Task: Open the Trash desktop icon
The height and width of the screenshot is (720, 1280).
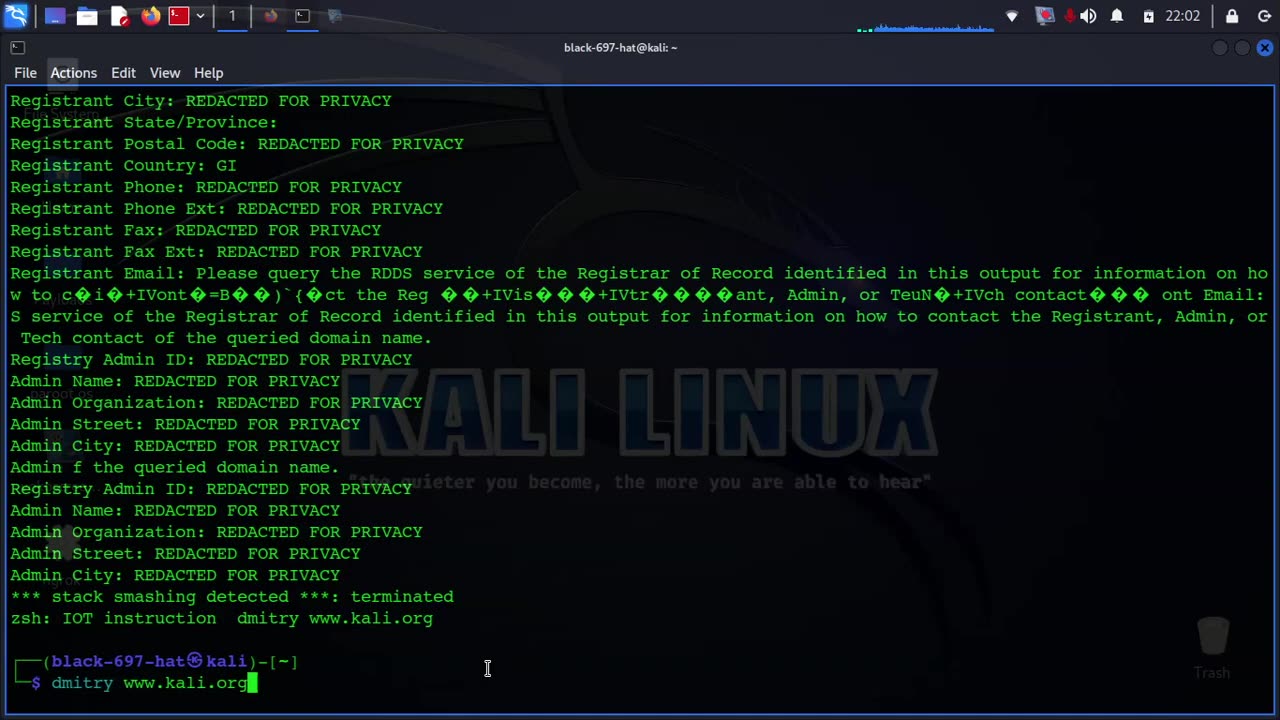Action: pyautogui.click(x=1212, y=648)
